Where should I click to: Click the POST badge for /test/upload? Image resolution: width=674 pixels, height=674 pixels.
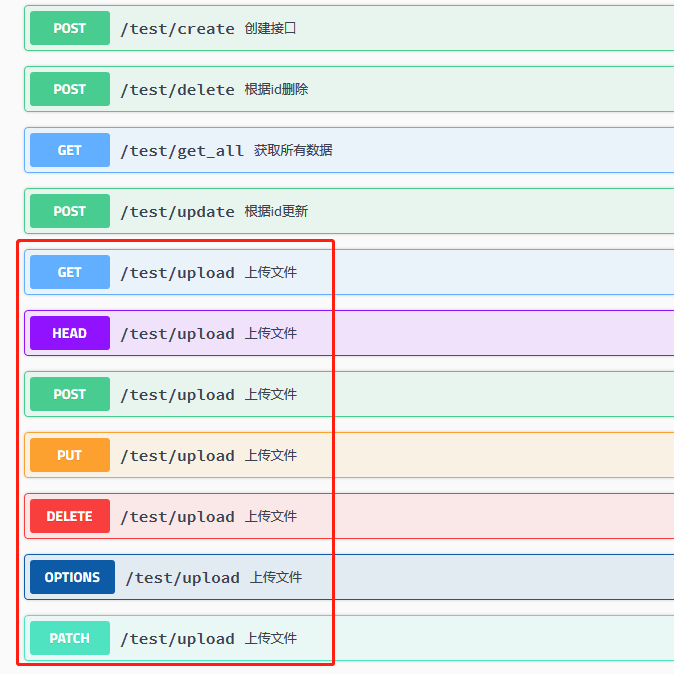tap(69, 394)
